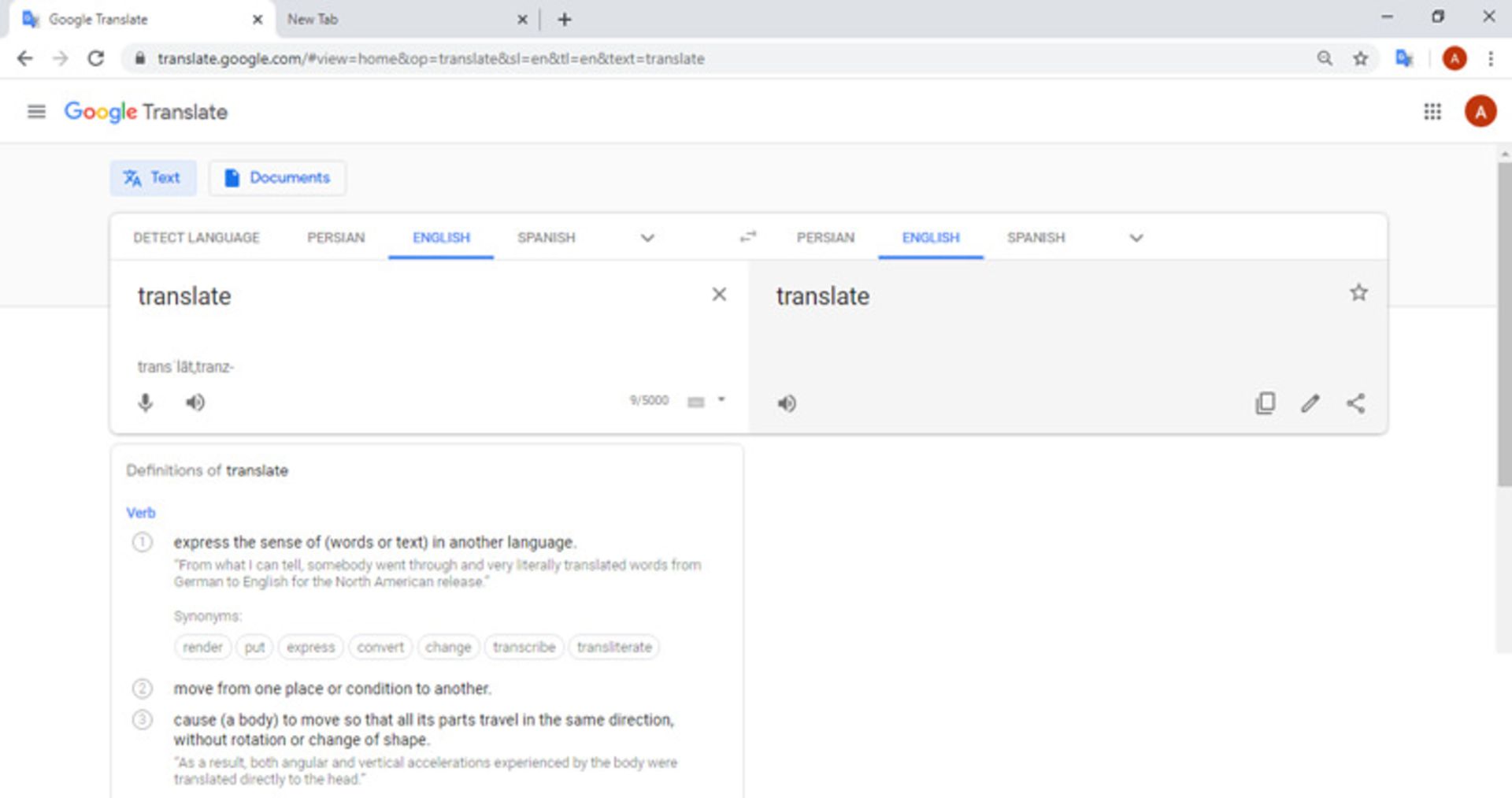Choose Spanish as target language
1512x798 pixels.
tap(1036, 238)
